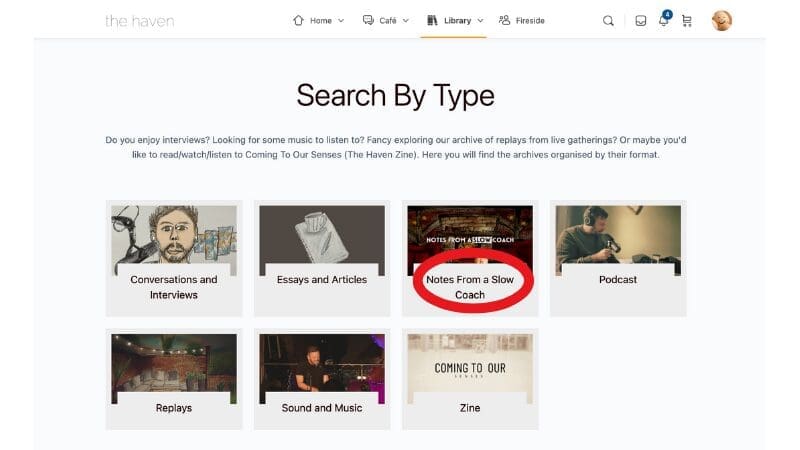Open the Podcast category thumbnail
The image size is (800, 450).
pyautogui.click(x=618, y=240)
